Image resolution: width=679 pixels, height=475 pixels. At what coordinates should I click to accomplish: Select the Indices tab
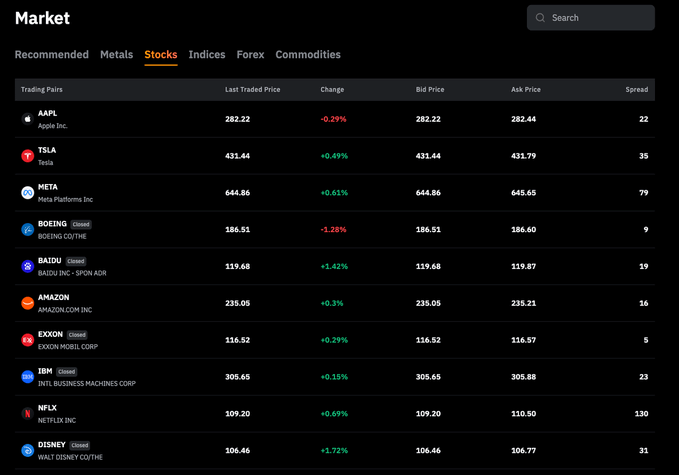tap(207, 55)
